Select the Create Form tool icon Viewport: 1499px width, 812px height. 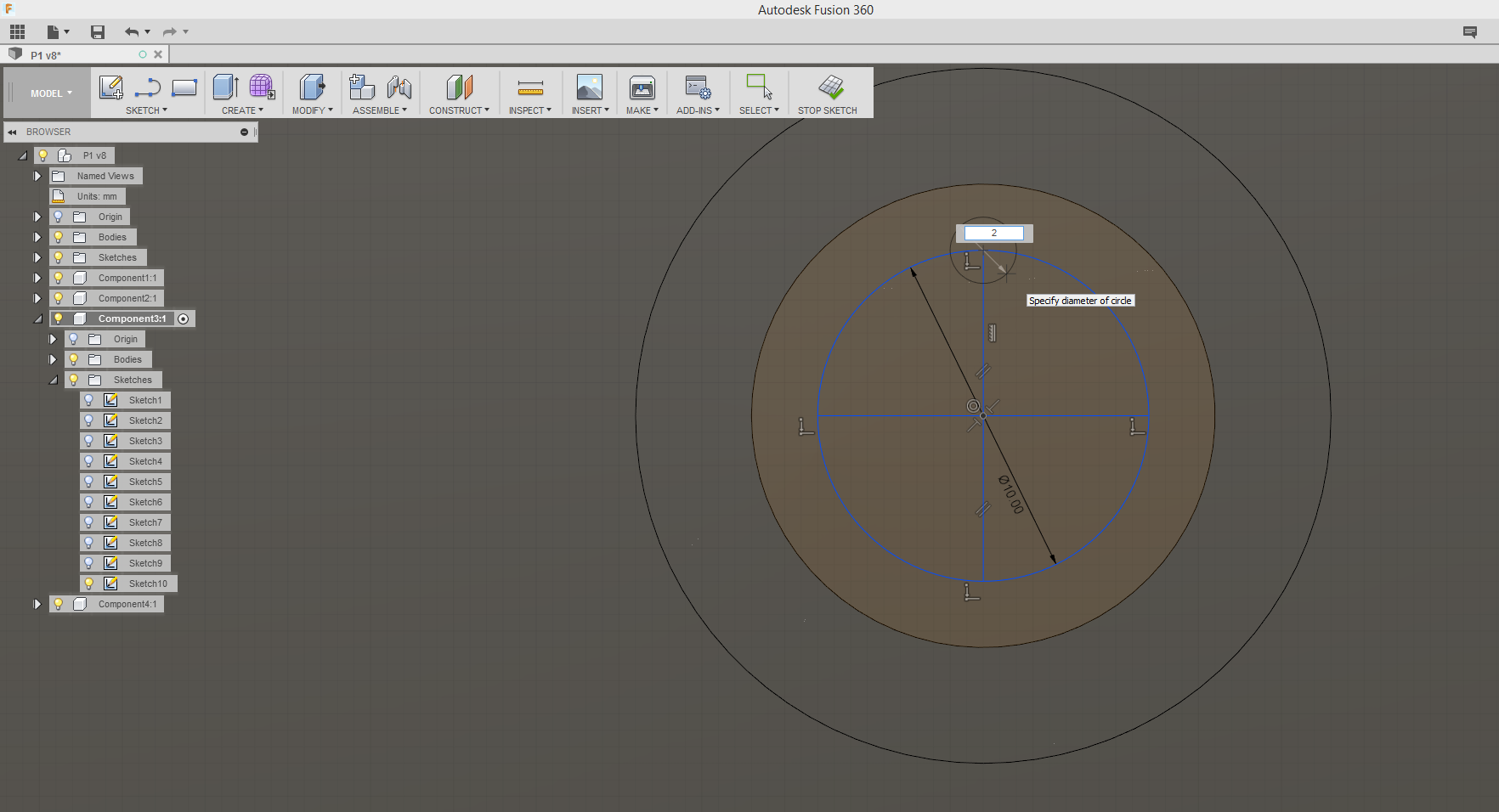(262, 87)
